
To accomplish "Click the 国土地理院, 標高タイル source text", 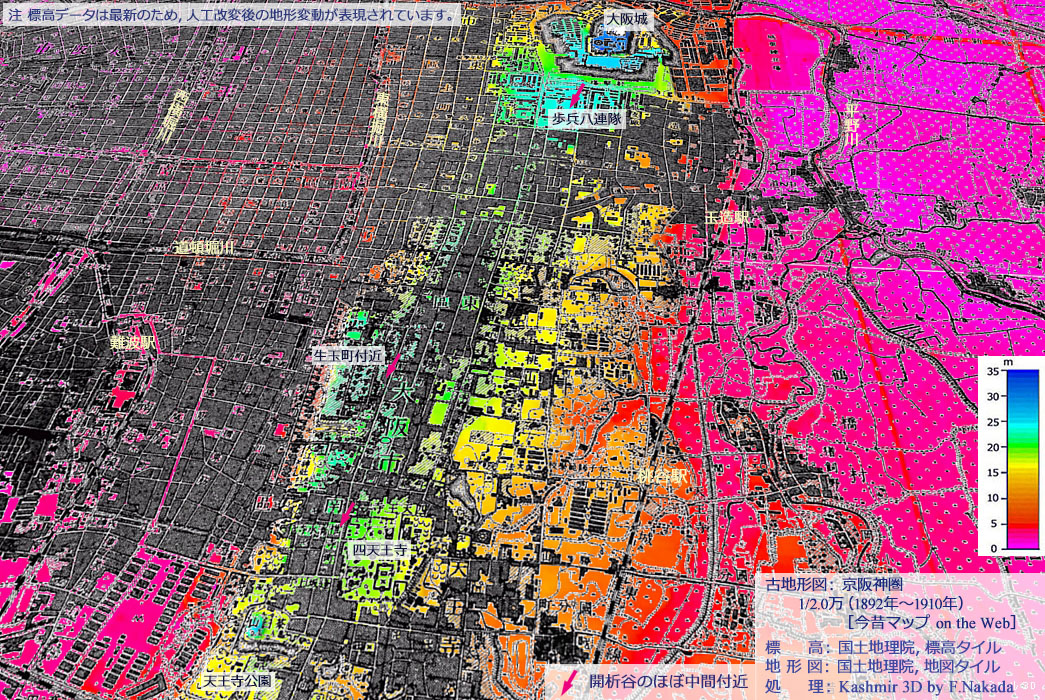I will point(919,647).
